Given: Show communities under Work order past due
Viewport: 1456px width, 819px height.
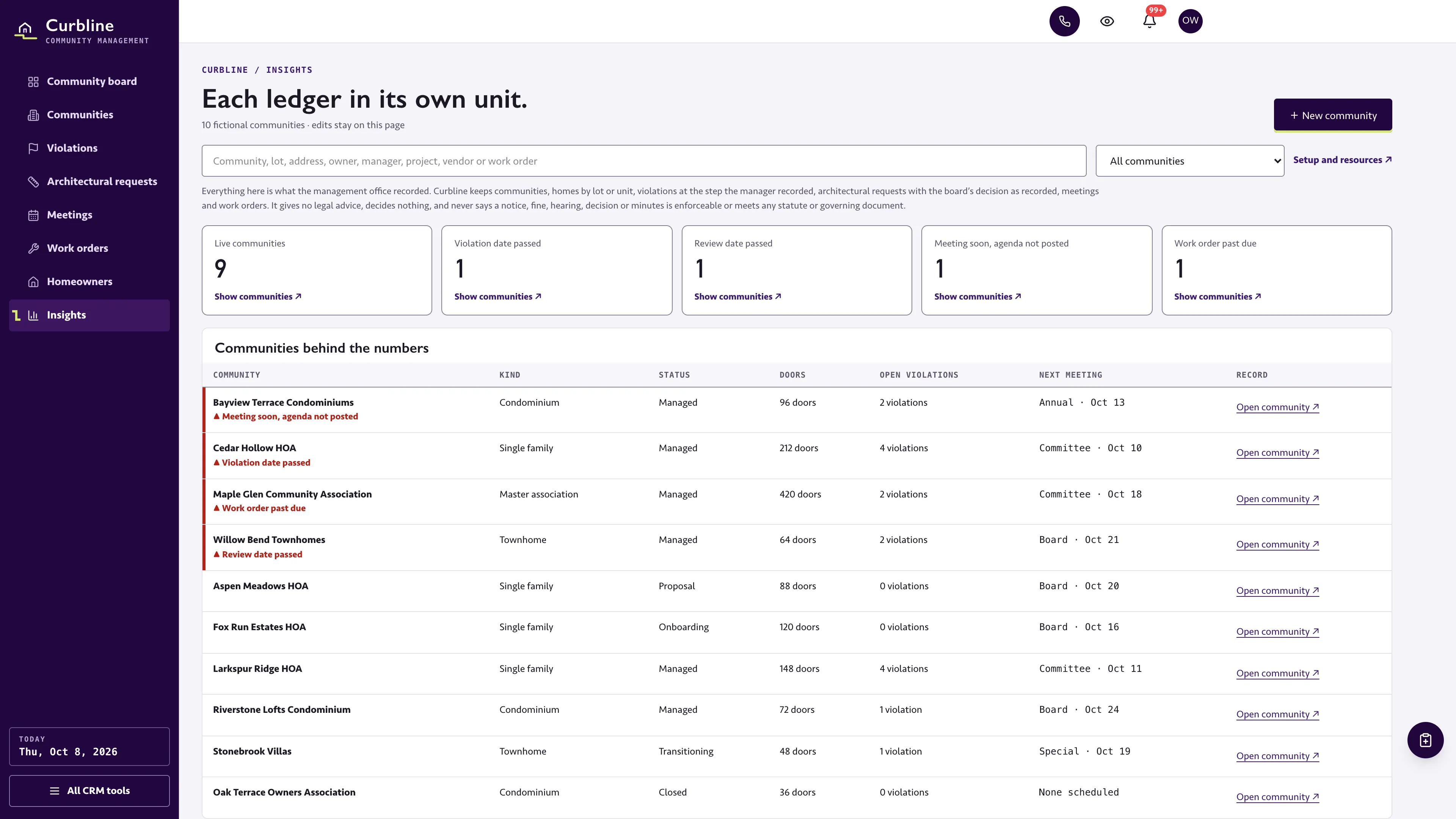Looking at the screenshot, I should pyautogui.click(x=1218, y=296).
